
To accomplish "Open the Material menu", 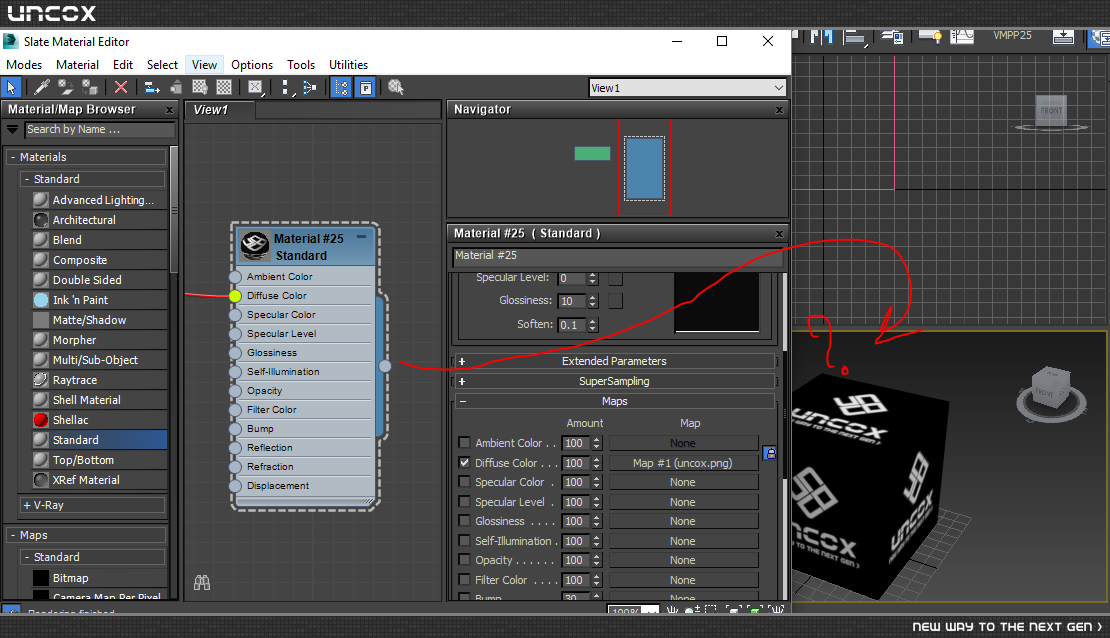I will click(x=77, y=64).
